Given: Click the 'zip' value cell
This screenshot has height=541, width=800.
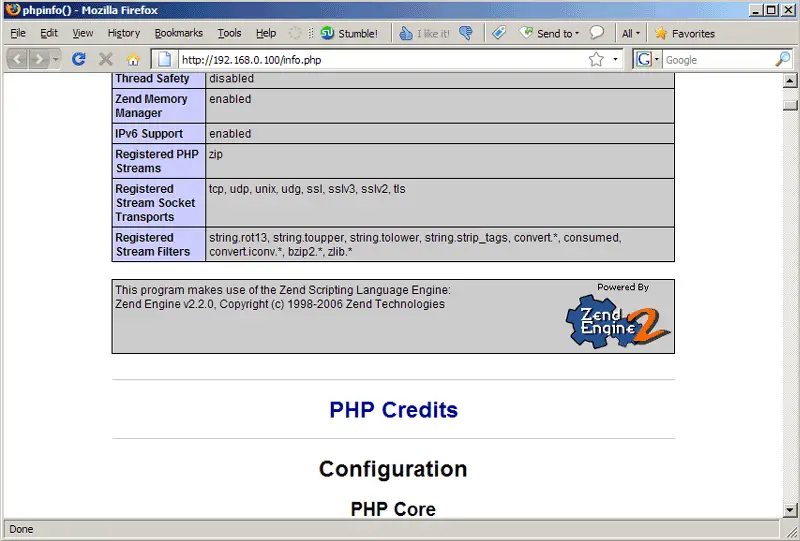Looking at the screenshot, I should tap(439, 161).
